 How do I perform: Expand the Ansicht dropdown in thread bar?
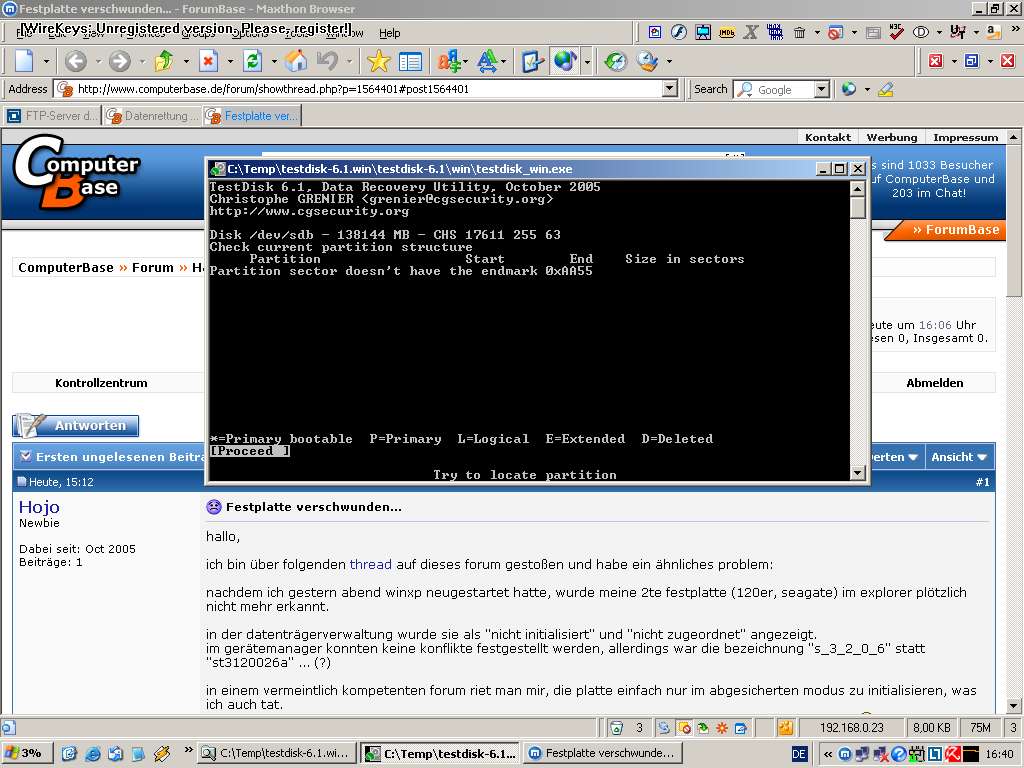pyautogui.click(x=959, y=457)
